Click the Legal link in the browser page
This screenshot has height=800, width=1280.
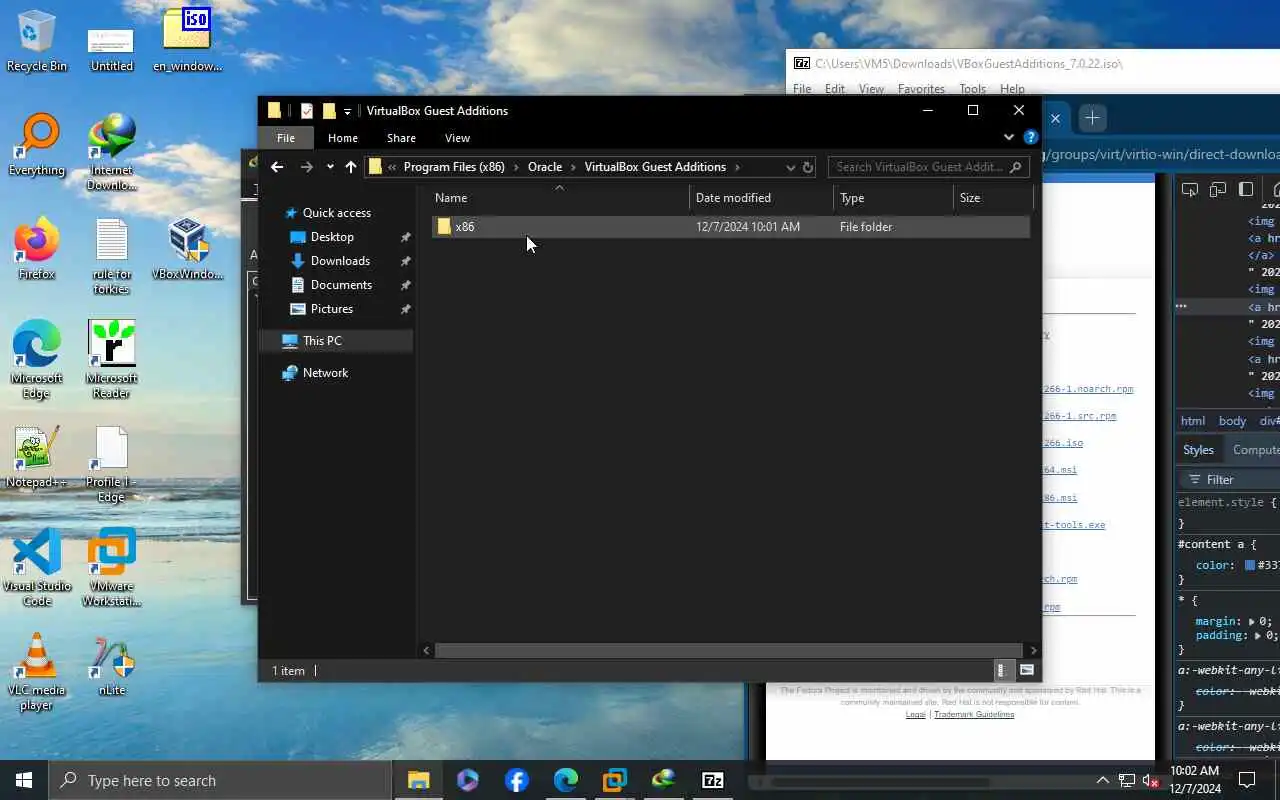(916, 714)
